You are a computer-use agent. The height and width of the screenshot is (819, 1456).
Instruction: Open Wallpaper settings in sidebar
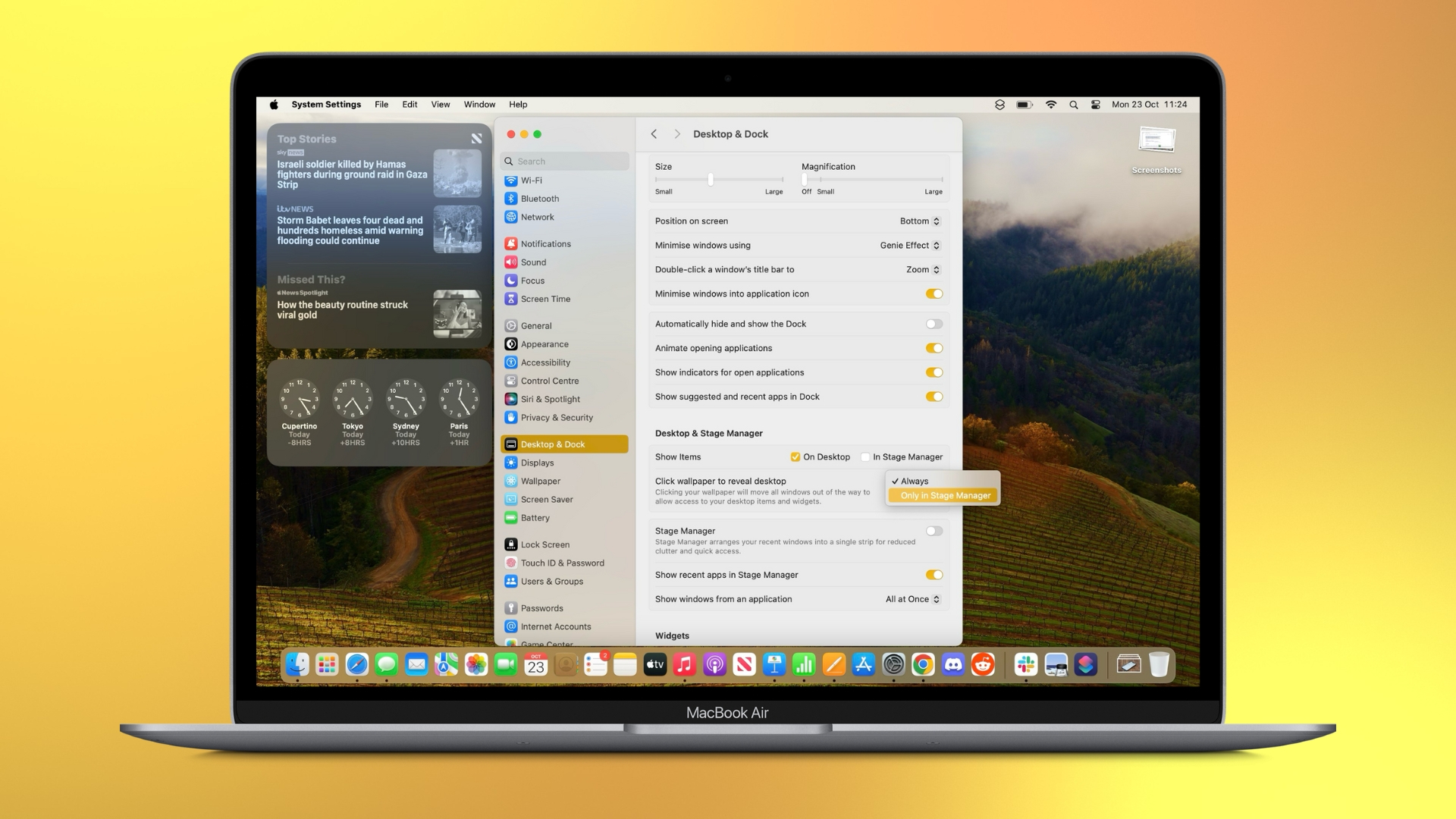(564, 481)
